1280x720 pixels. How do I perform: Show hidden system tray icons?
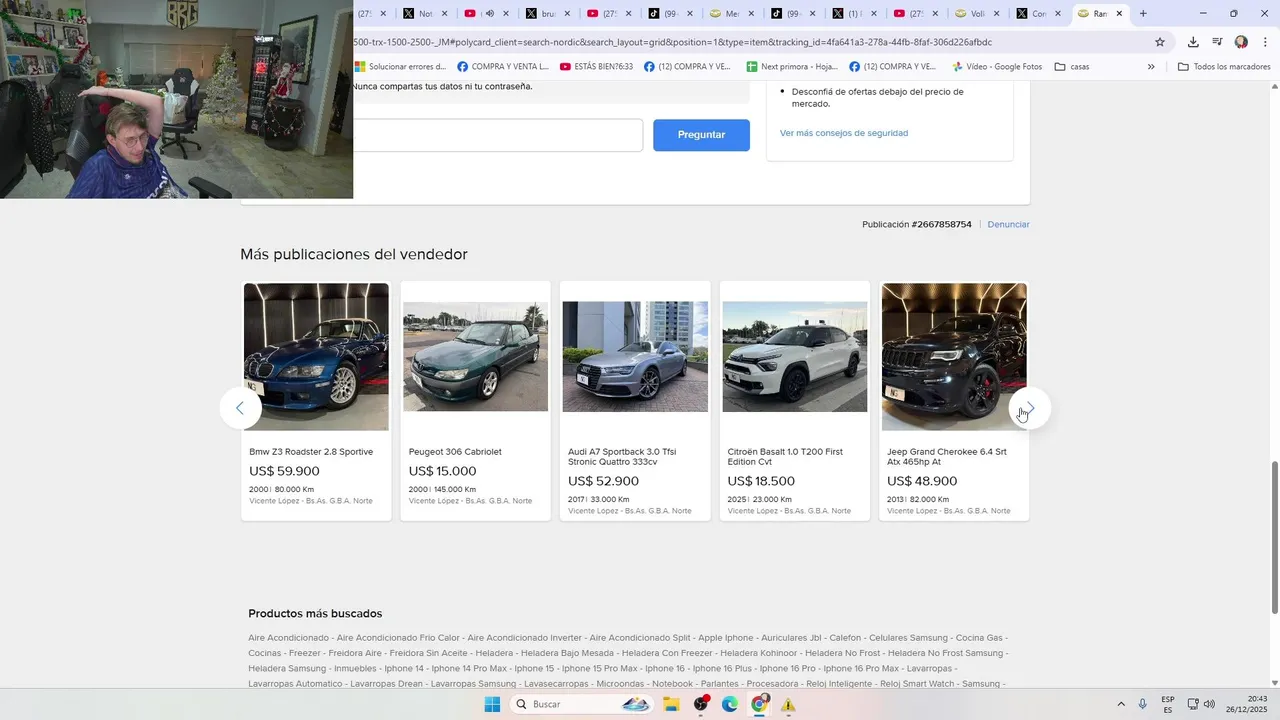1121,704
